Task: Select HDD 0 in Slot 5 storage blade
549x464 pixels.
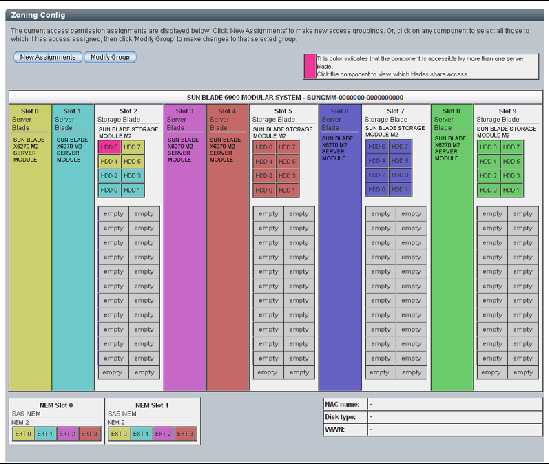Action: point(264,190)
